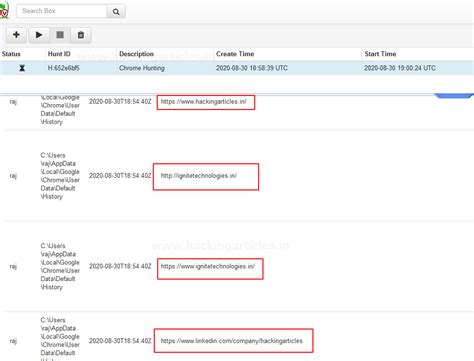The width and height of the screenshot is (474, 361).
Task: Delete the hunt with trash icon
Action: pos(81,35)
